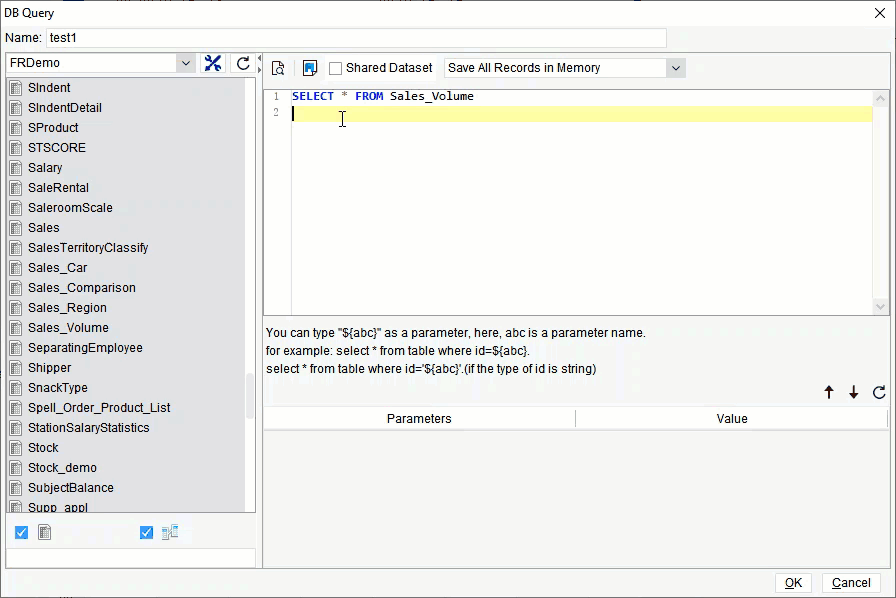Cancel the DB Query dialog
This screenshot has width=896, height=598.
851,582
